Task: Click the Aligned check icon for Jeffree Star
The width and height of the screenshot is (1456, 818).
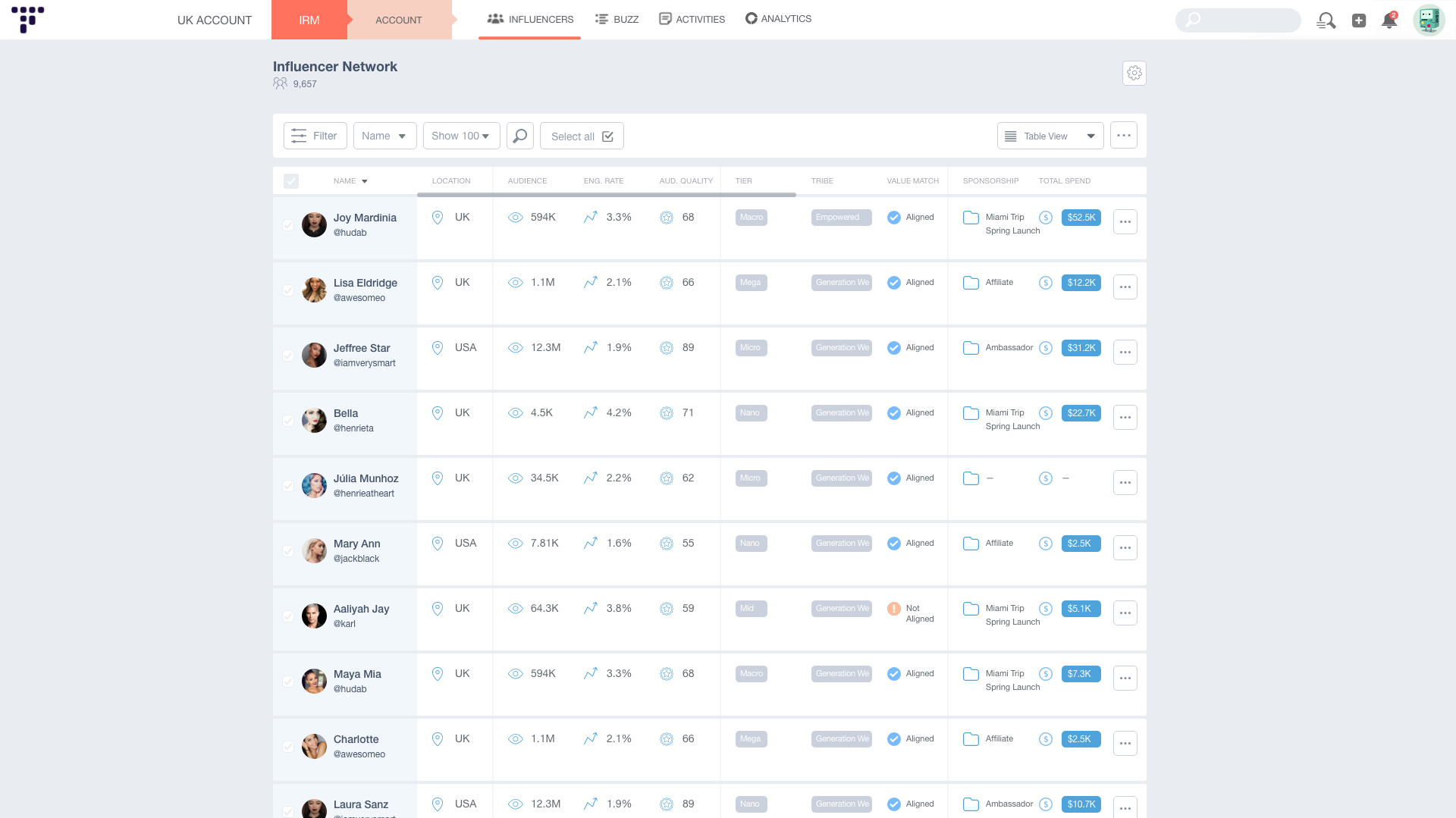Action: (894, 348)
